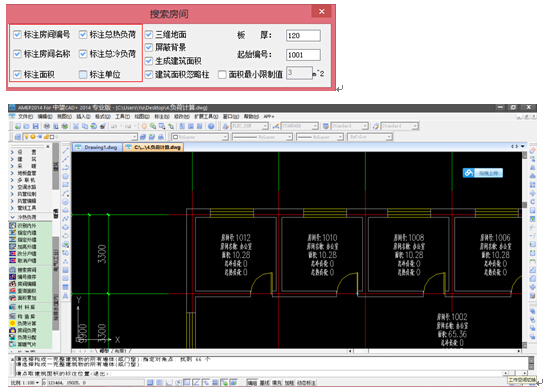Enable the 标注单位 checkbox
Screen dimensions: 544x392
click(83, 74)
